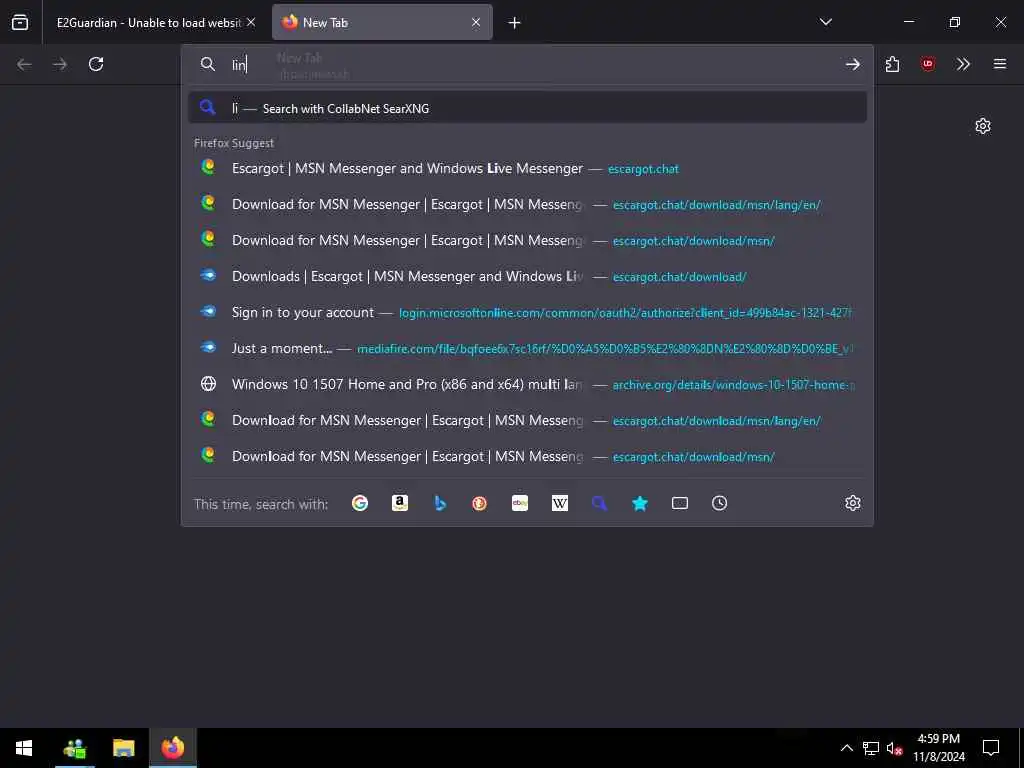Search this time with Bing
The height and width of the screenshot is (768, 1024).
pyautogui.click(x=440, y=503)
